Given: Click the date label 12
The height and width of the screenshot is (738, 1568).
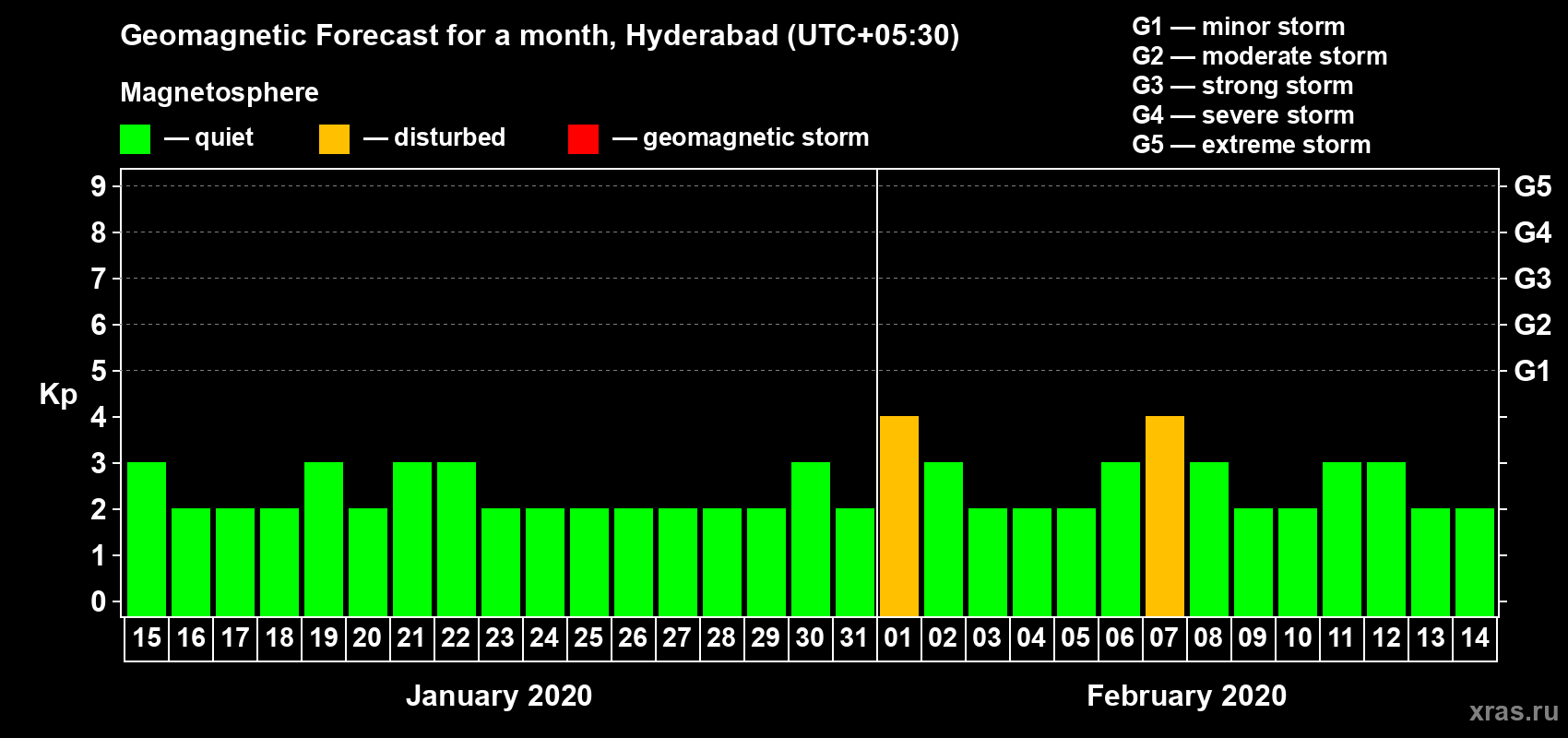Looking at the screenshot, I should pos(1386,638).
